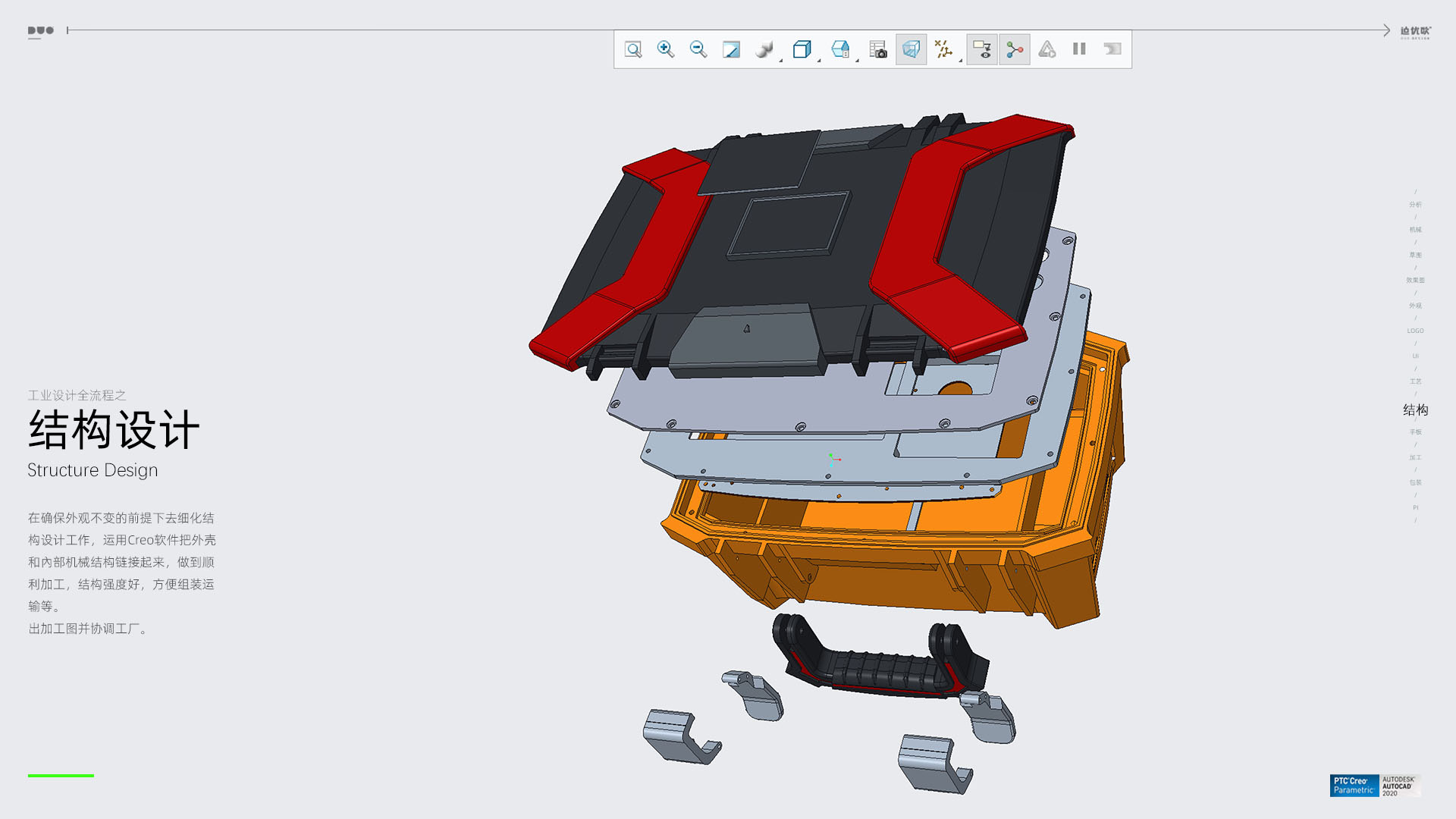Click the model tree branch icon

click(1015, 49)
